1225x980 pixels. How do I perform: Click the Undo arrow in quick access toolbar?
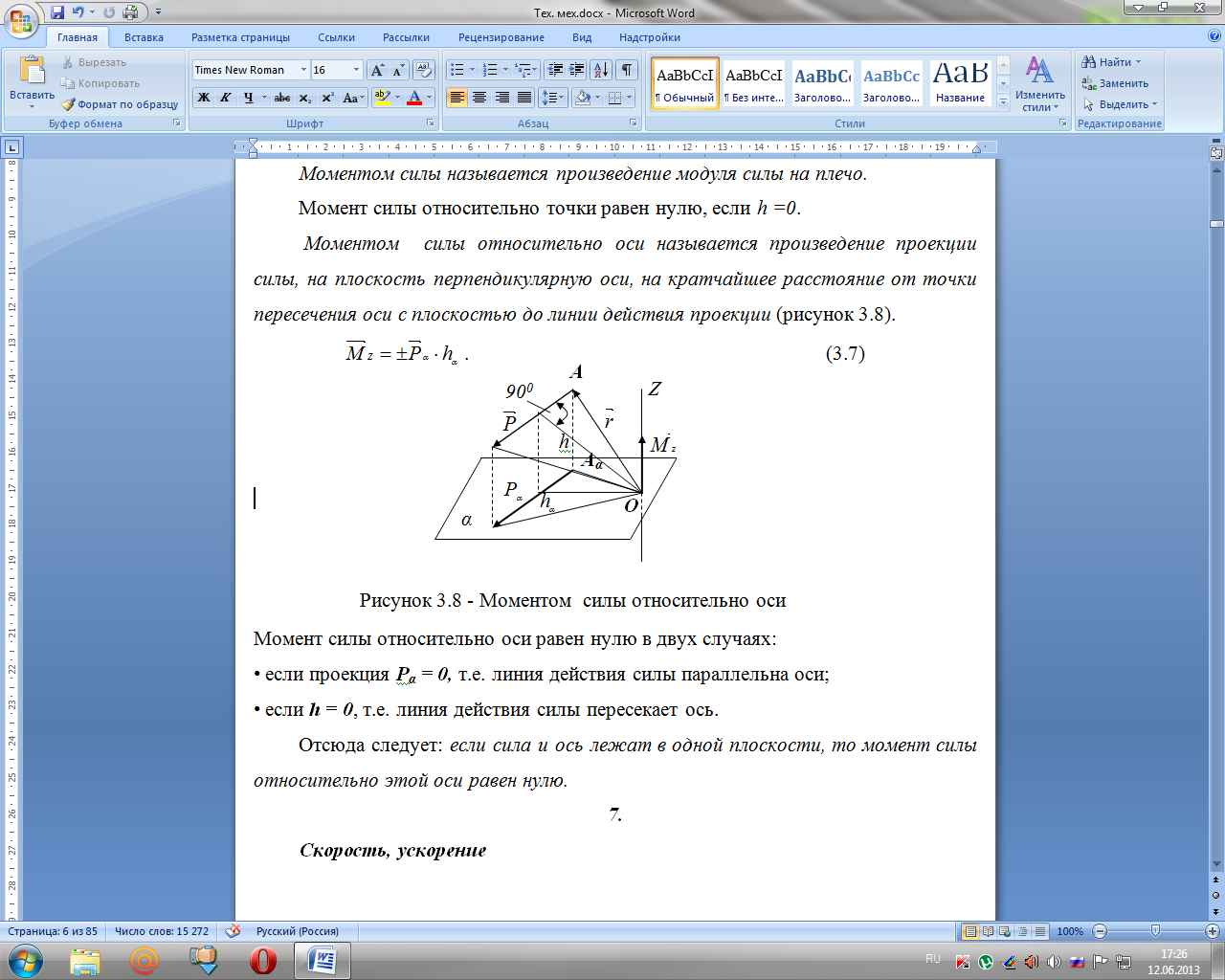[78, 12]
